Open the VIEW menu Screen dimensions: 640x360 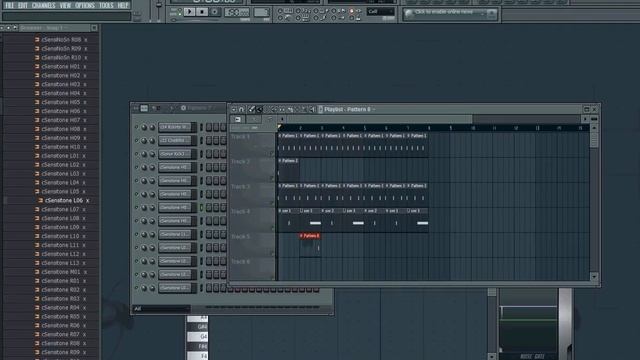(x=65, y=5)
